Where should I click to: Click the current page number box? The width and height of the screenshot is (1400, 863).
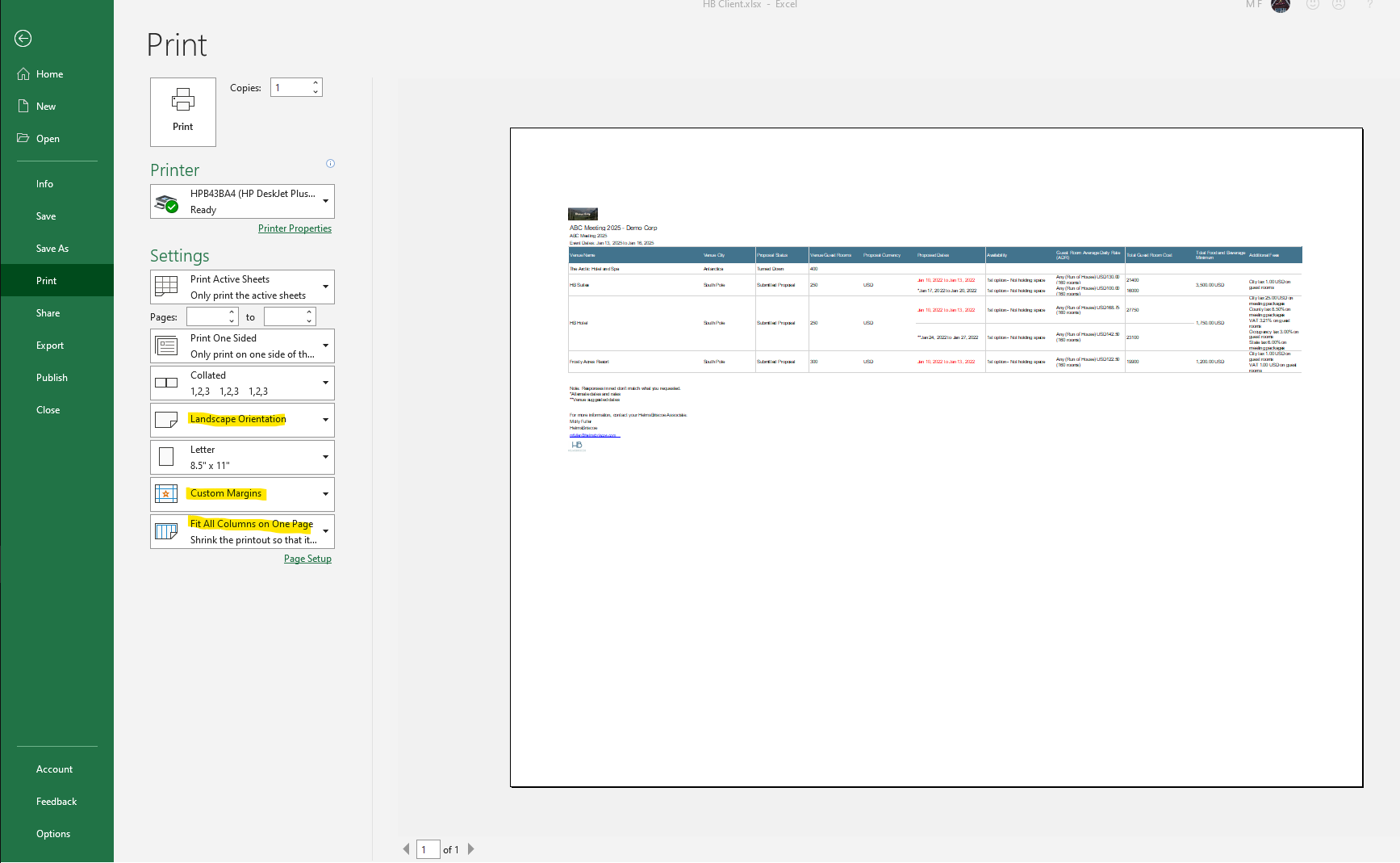click(428, 849)
